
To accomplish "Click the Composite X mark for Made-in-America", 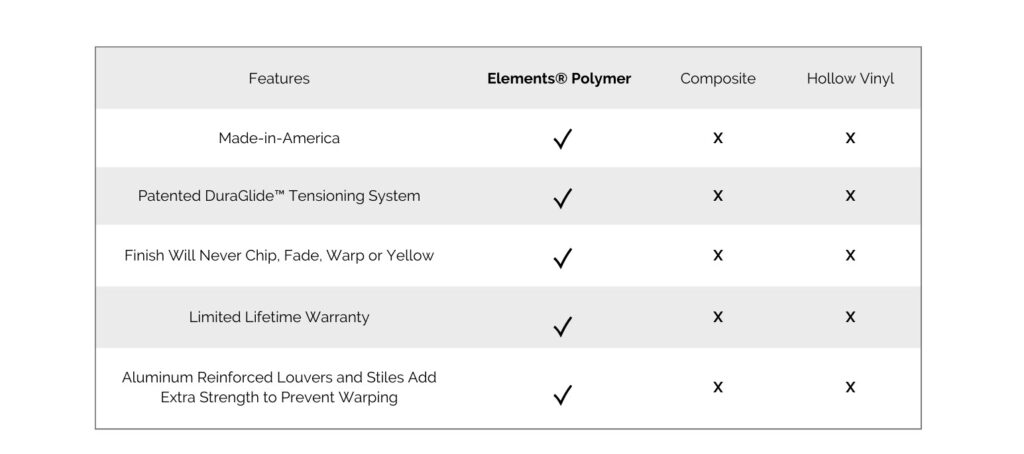I will click(718, 137).
